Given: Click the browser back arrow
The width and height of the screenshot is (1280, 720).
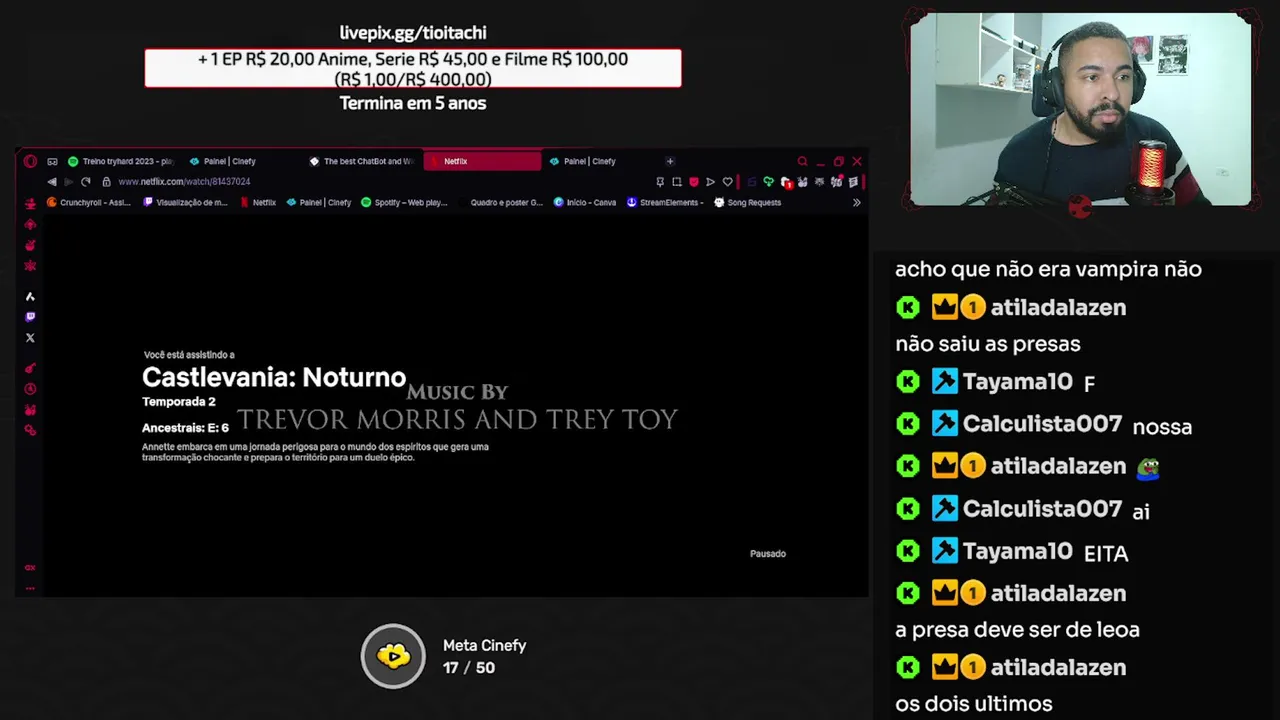Looking at the screenshot, I should tap(52, 182).
